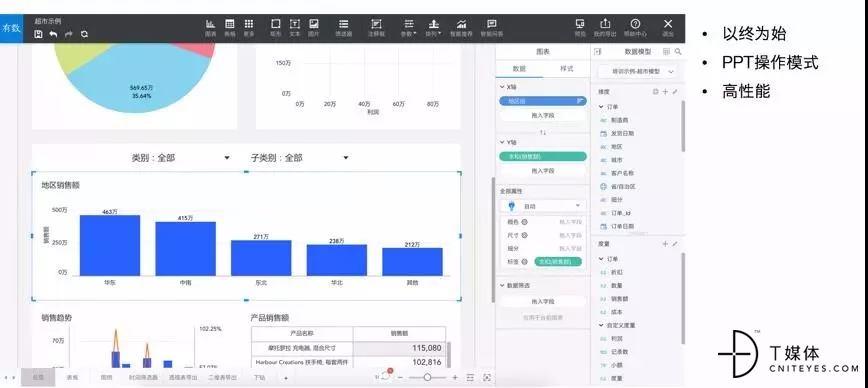The height and width of the screenshot is (388, 868).
Task: Click the save icon under 超市示例
Action: [x=38, y=34]
